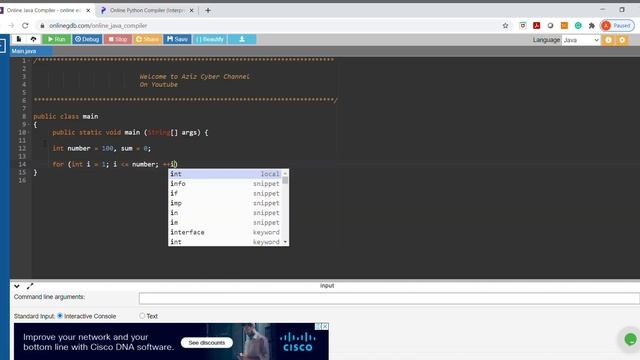The image size is (640, 360).
Task: Click the green Grammarly extension icon
Action: tap(578, 26)
